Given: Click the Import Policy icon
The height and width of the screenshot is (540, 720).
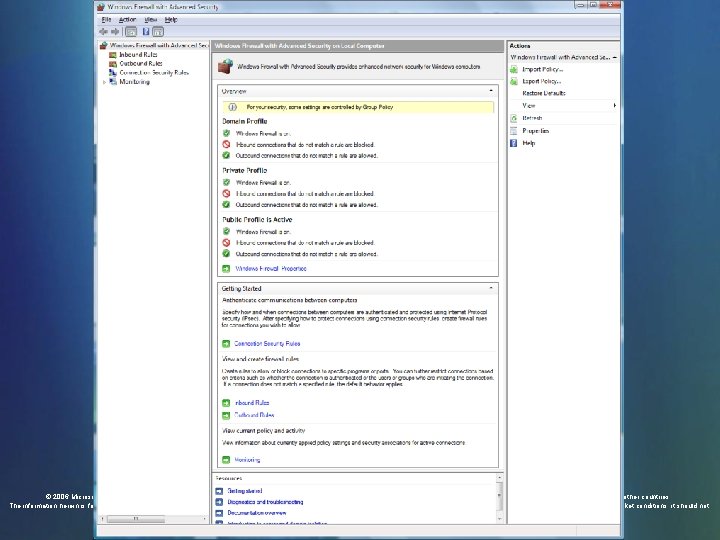Looking at the screenshot, I should (x=514, y=69).
